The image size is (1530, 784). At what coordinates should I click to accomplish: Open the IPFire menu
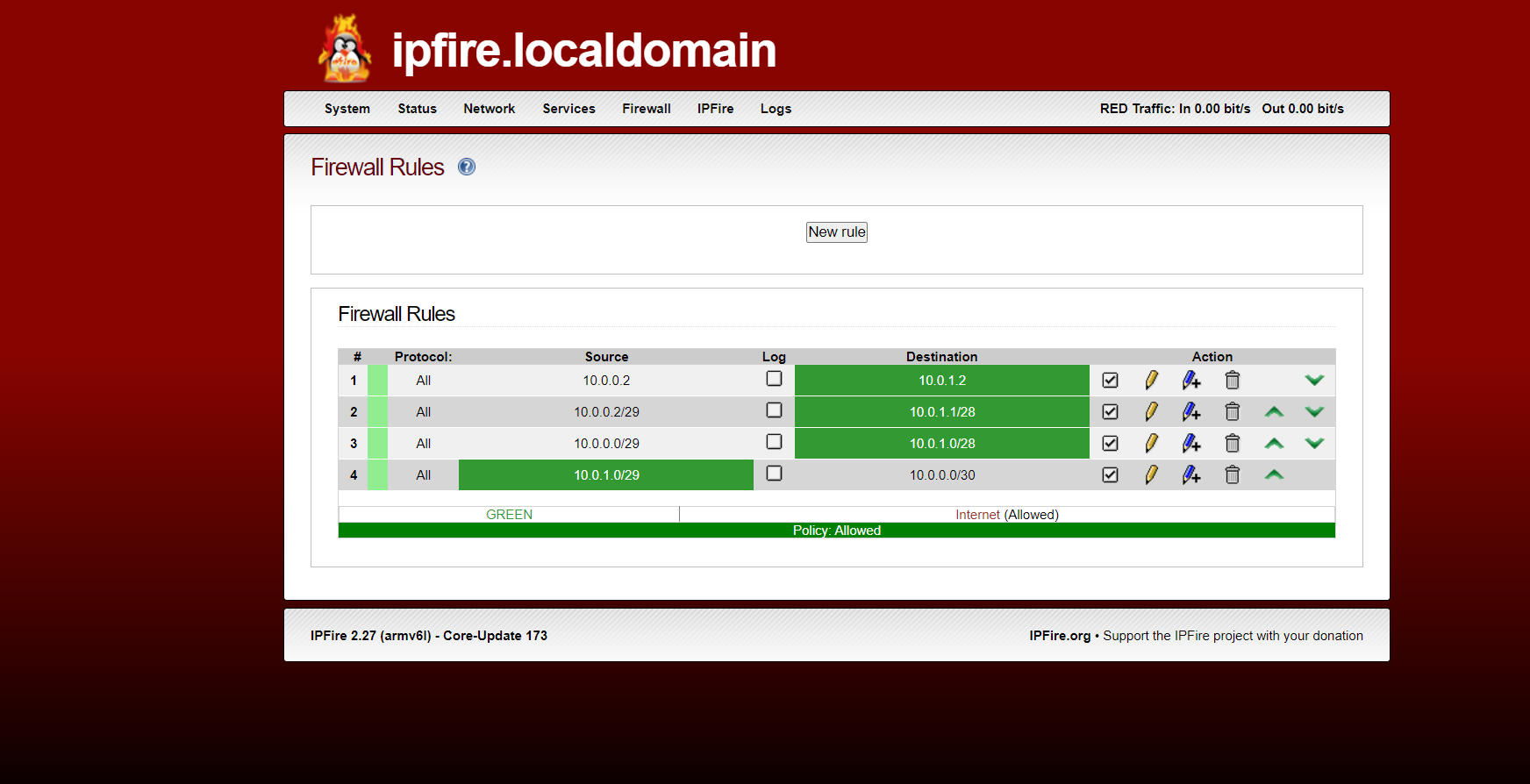[715, 109]
